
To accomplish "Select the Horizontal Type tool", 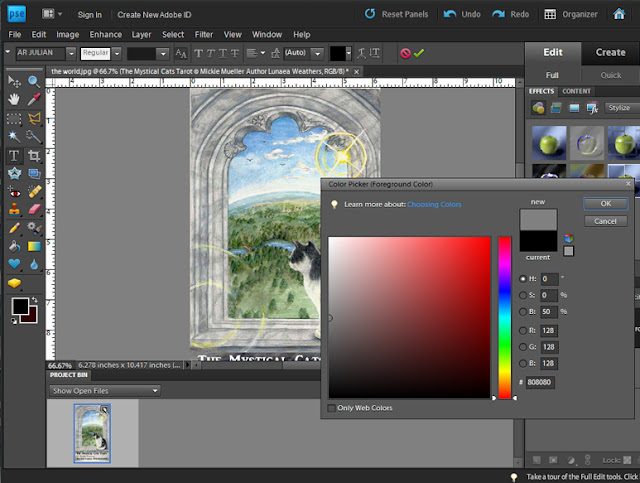I will pyautogui.click(x=14, y=155).
